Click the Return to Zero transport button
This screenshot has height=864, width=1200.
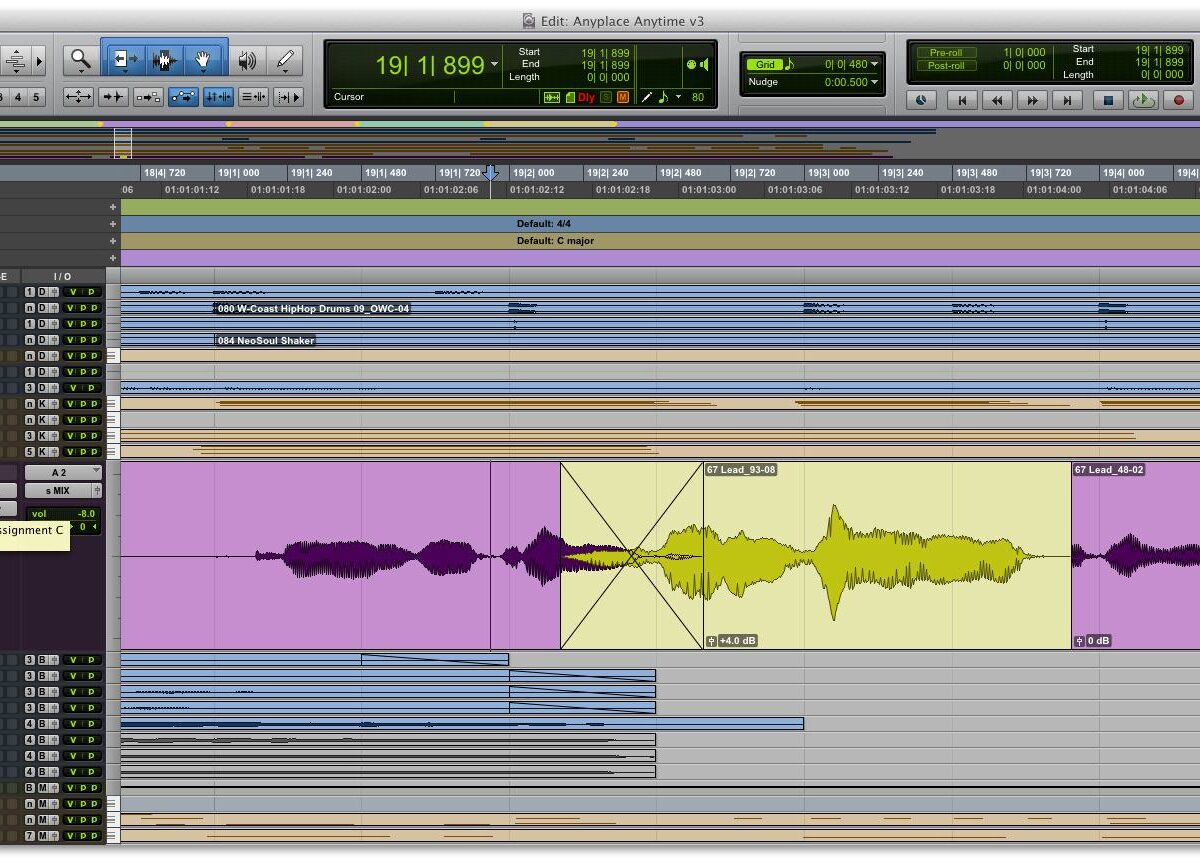962,100
